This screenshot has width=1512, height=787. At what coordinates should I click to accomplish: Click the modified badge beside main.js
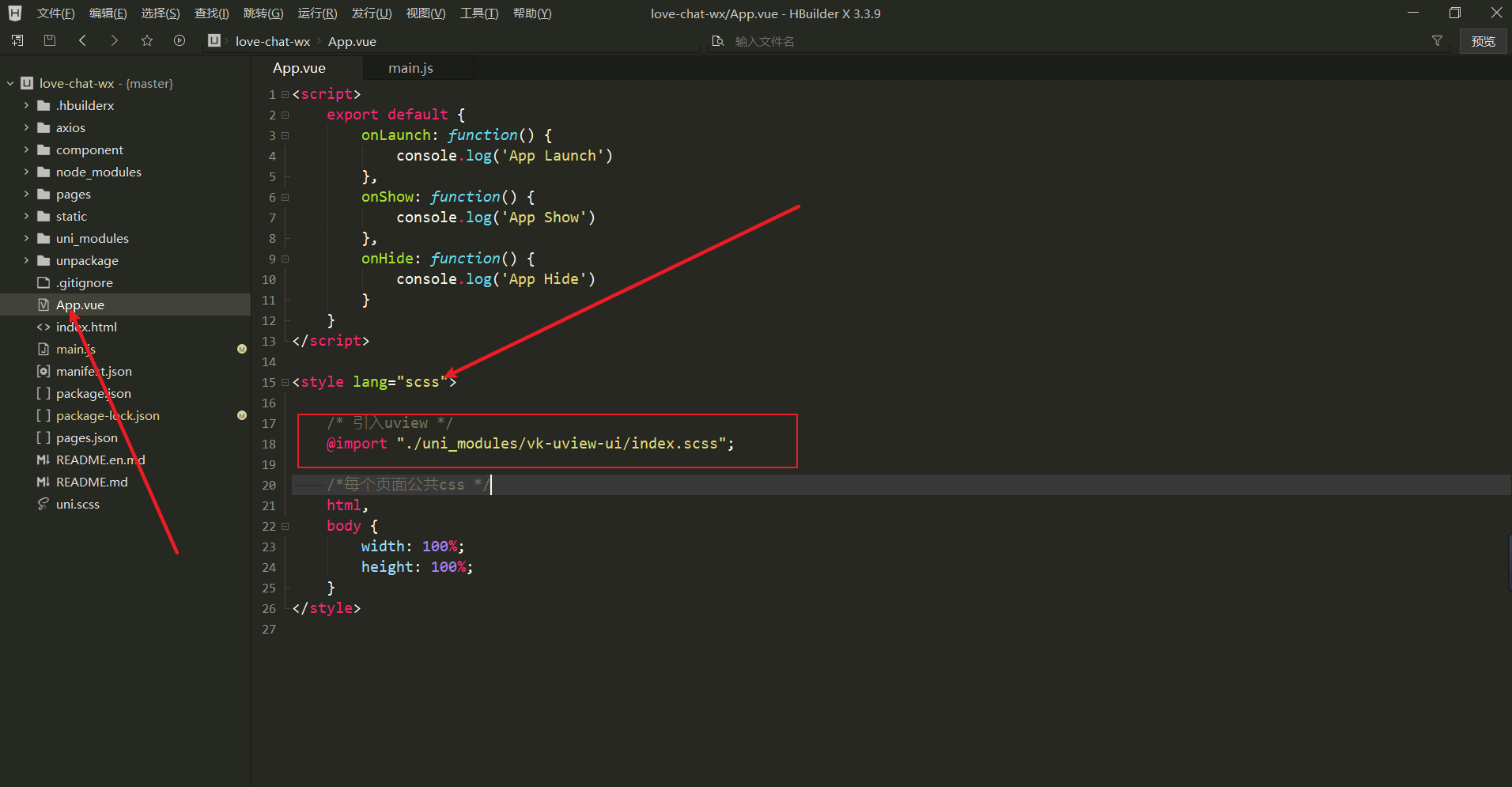(242, 349)
